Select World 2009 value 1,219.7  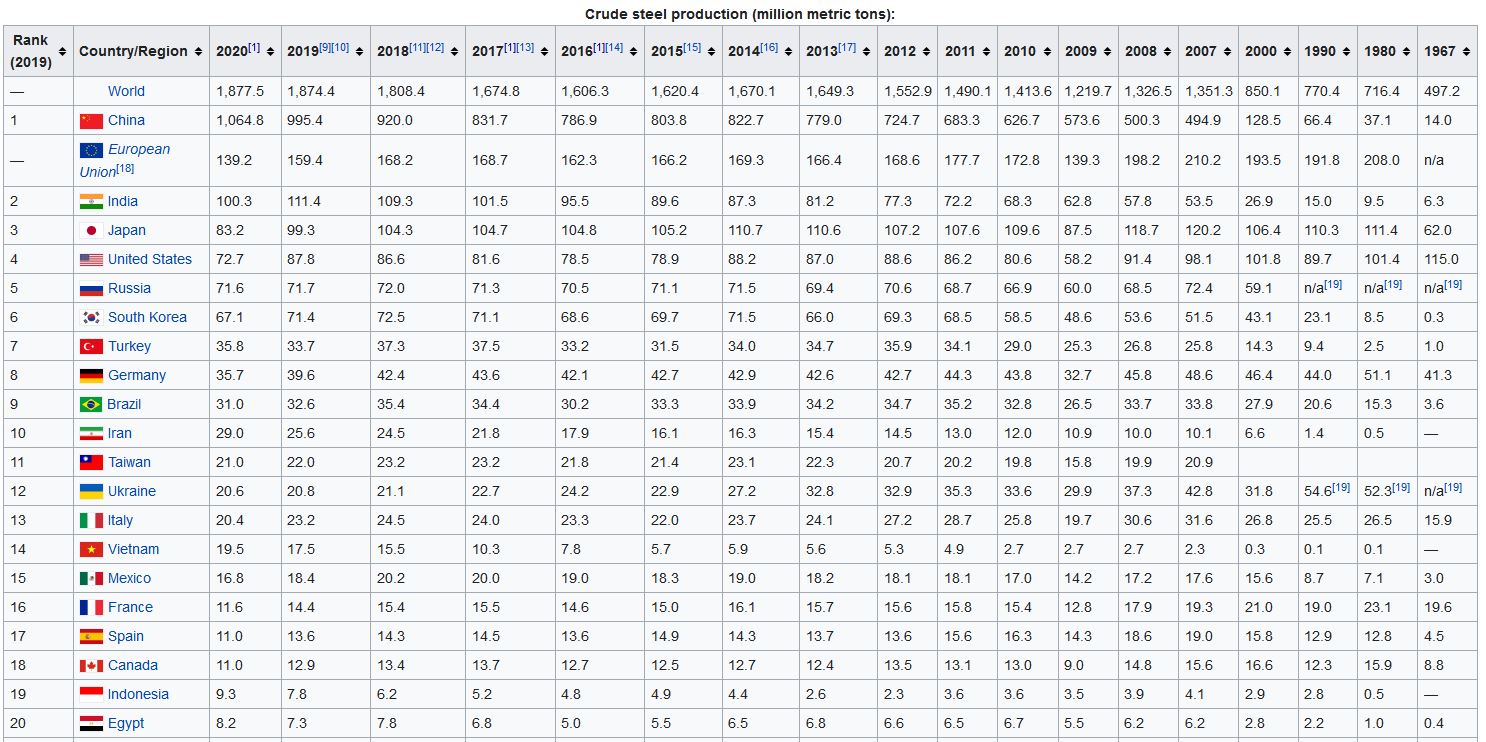coord(1088,91)
